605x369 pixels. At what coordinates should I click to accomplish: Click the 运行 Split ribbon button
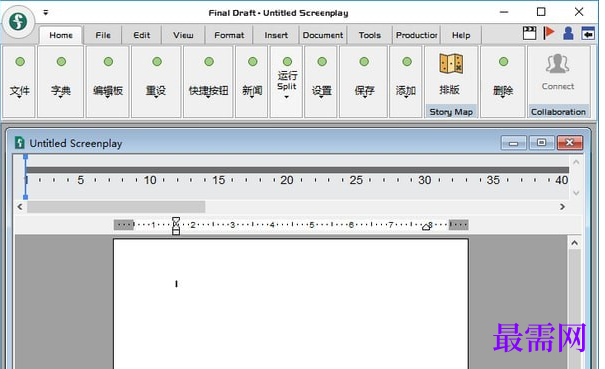pyautogui.click(x=287, y=81)
